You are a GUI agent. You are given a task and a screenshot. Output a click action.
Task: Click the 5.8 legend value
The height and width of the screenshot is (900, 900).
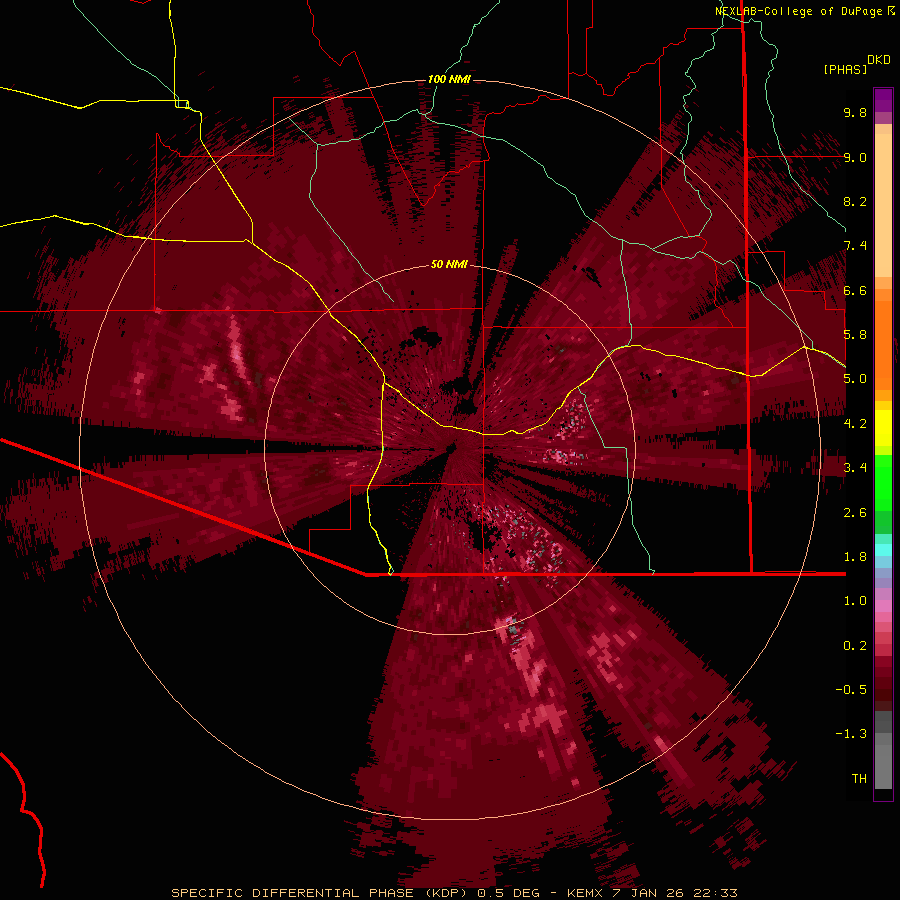[855, 335]
